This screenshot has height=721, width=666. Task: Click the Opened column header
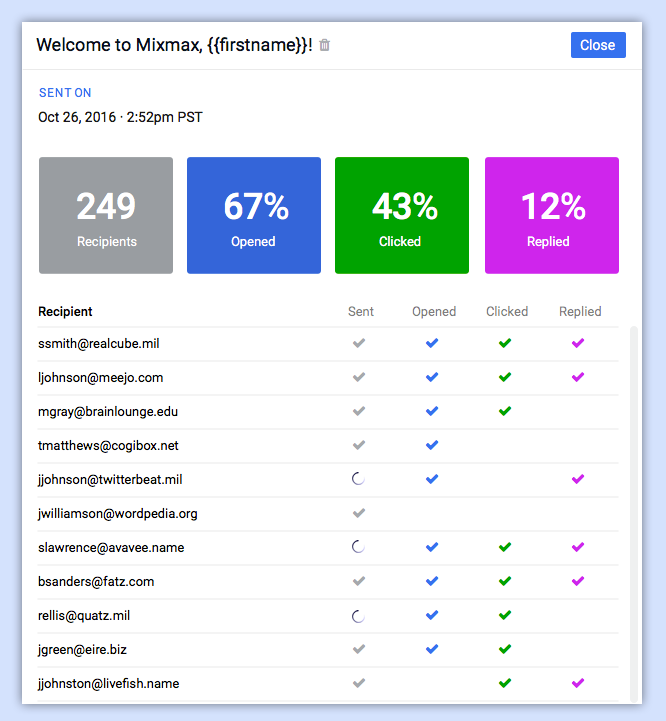click(x=434, y=312)
